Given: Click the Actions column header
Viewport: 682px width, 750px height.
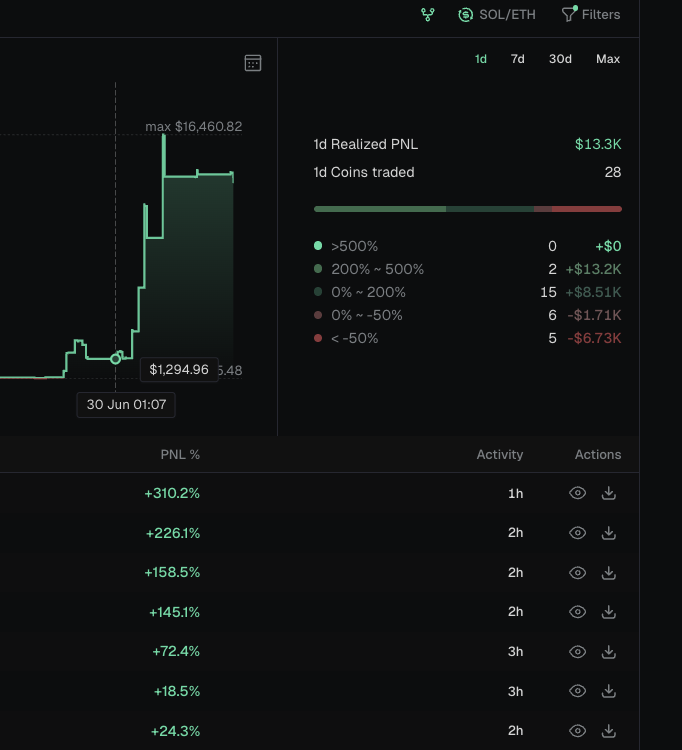Looking at the screenshot, I should pos(598,454).
